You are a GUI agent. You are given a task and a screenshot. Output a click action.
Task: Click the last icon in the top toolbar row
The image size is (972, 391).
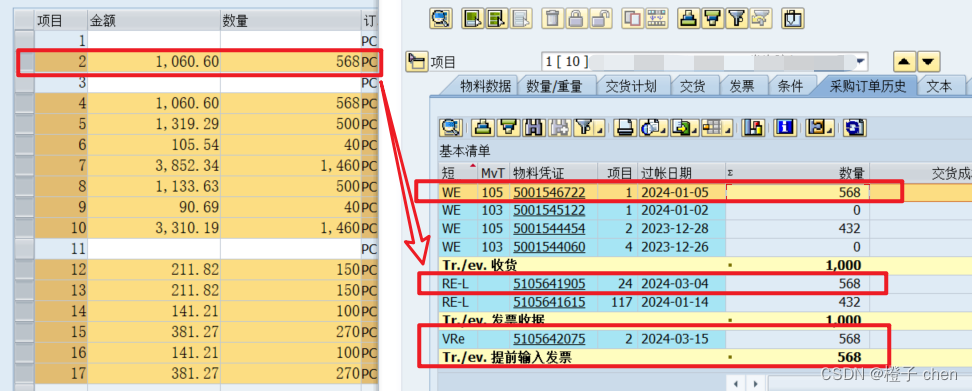[792, 19]
